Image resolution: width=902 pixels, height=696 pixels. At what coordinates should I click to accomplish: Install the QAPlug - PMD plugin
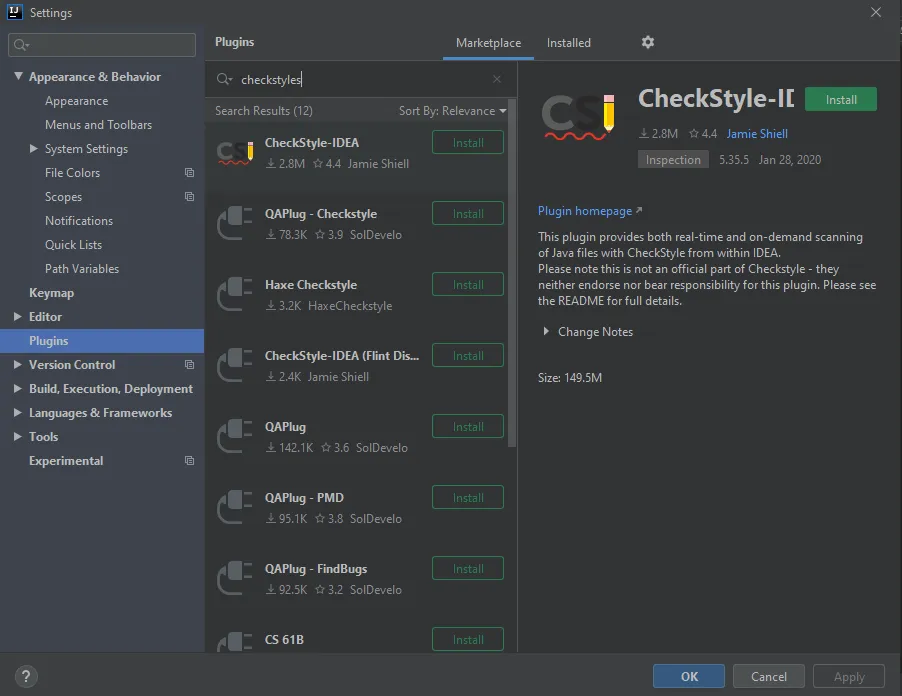(468, 498)
